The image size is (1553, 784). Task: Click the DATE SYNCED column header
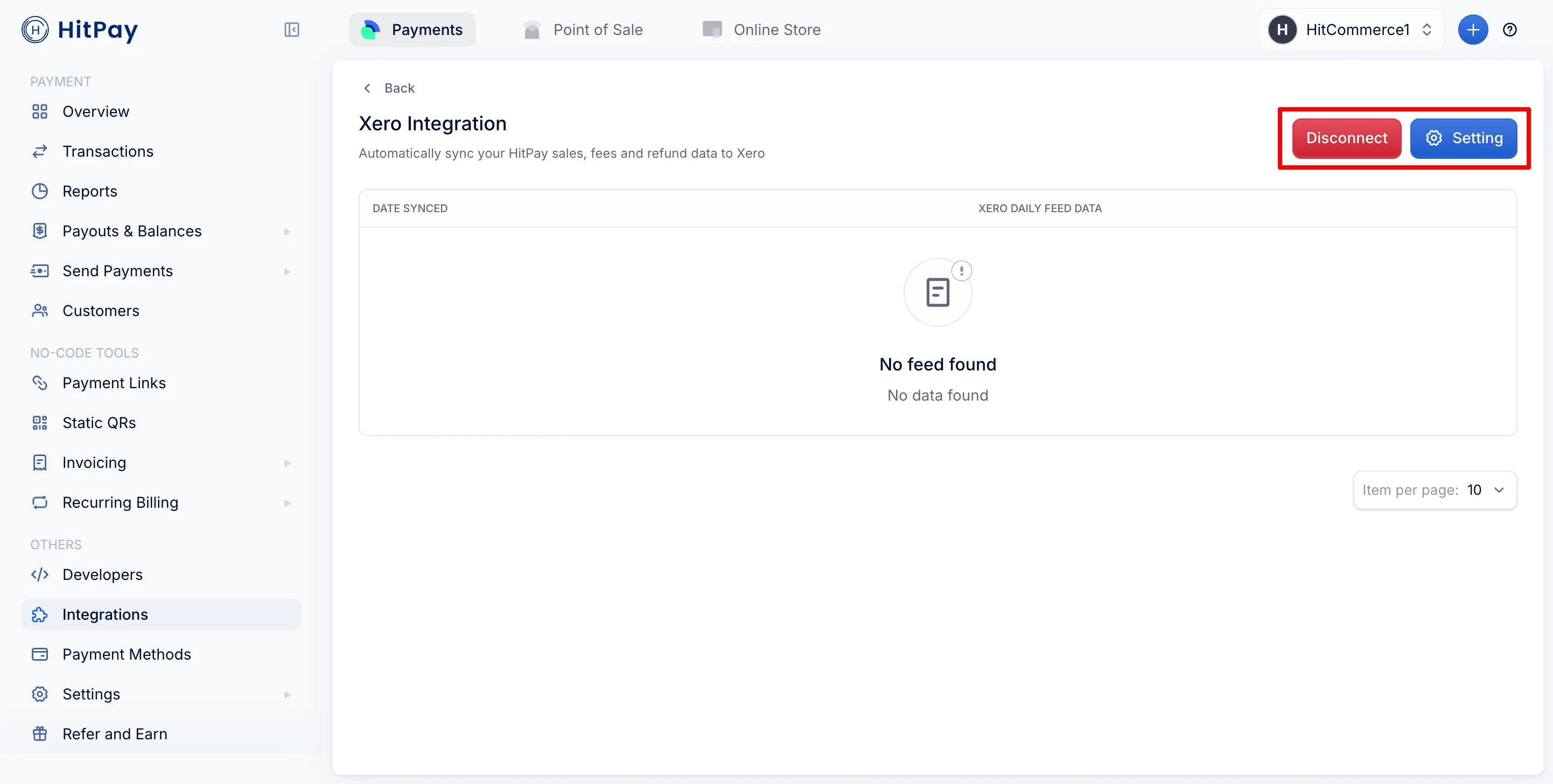coord(410,208)
